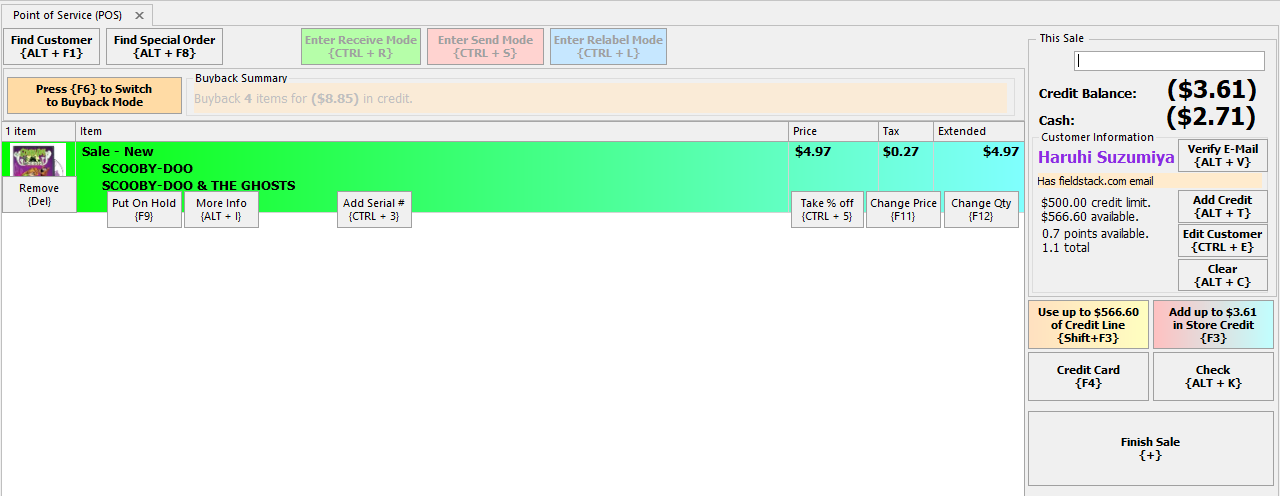This screenshot has width=1280, height=496.
Task: Open Edit Customer
Action: 1223,241
